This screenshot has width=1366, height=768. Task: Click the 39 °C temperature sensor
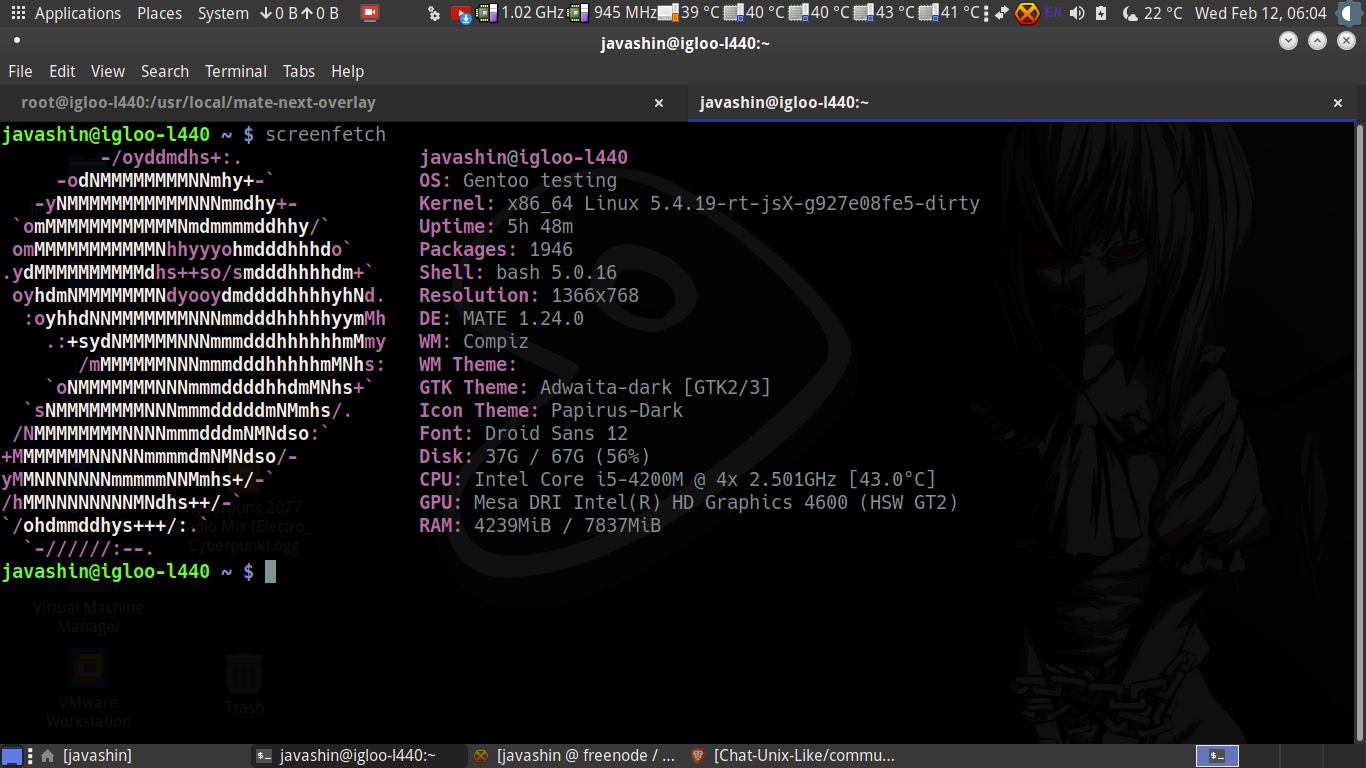pyautogui.click(x=688, y=13)
